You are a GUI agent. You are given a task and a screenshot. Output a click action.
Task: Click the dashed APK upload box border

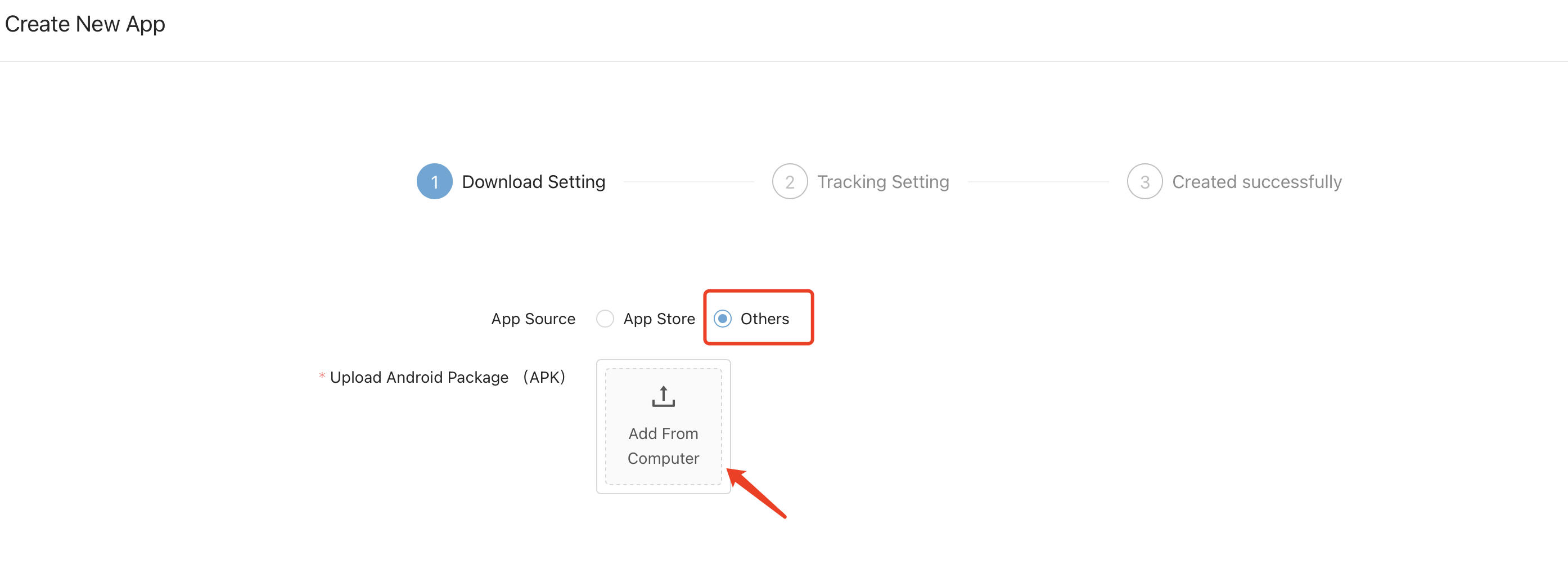pos(606,426)
